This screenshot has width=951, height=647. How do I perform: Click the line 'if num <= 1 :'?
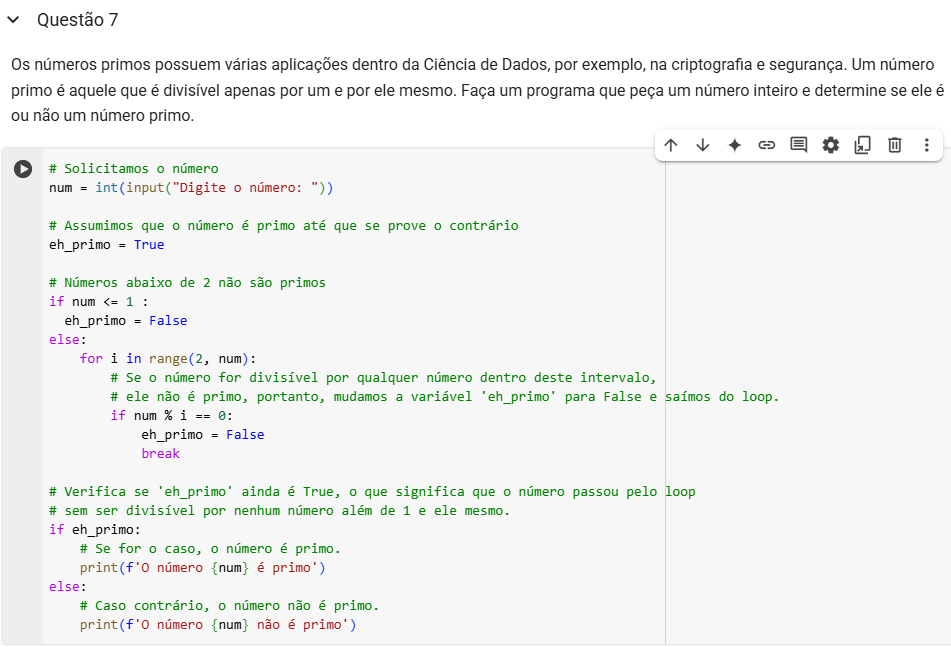(98, 301)
